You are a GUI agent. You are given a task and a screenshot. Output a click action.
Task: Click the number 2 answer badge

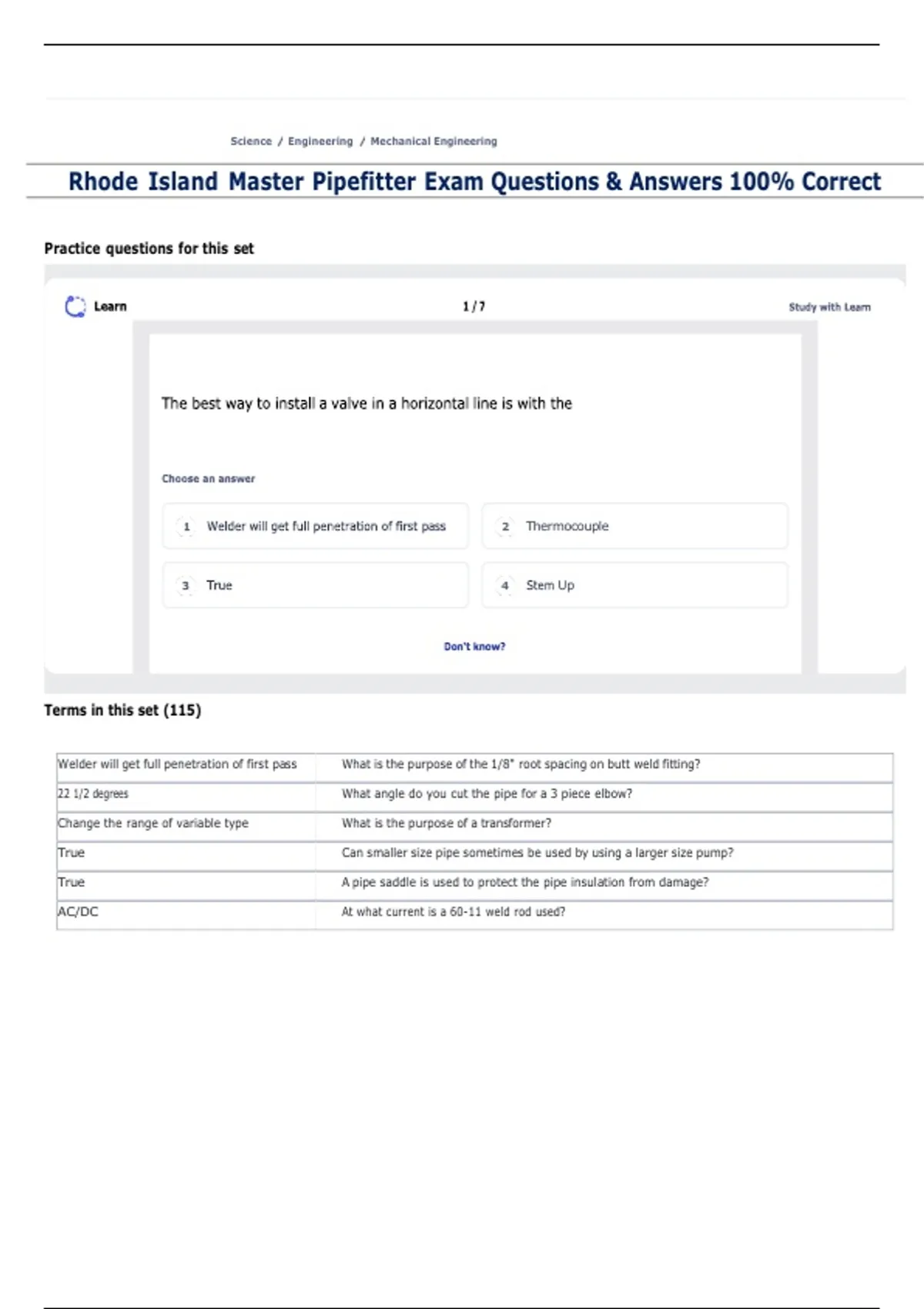505,527
